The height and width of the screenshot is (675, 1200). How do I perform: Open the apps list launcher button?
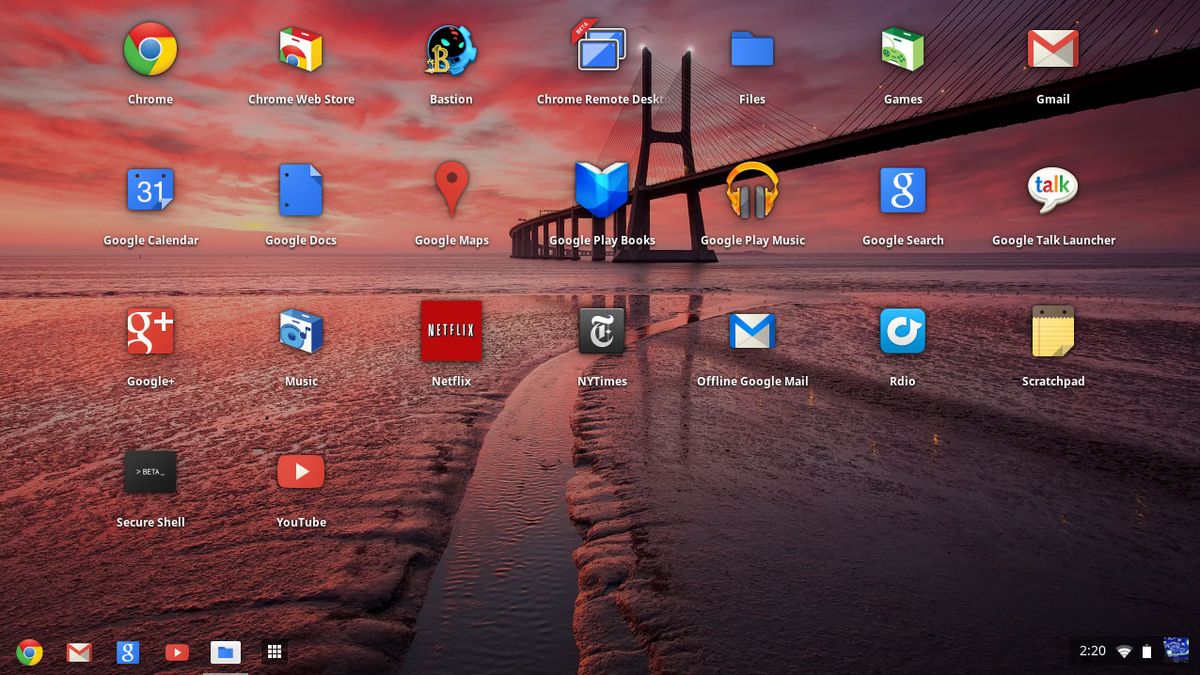273,651
